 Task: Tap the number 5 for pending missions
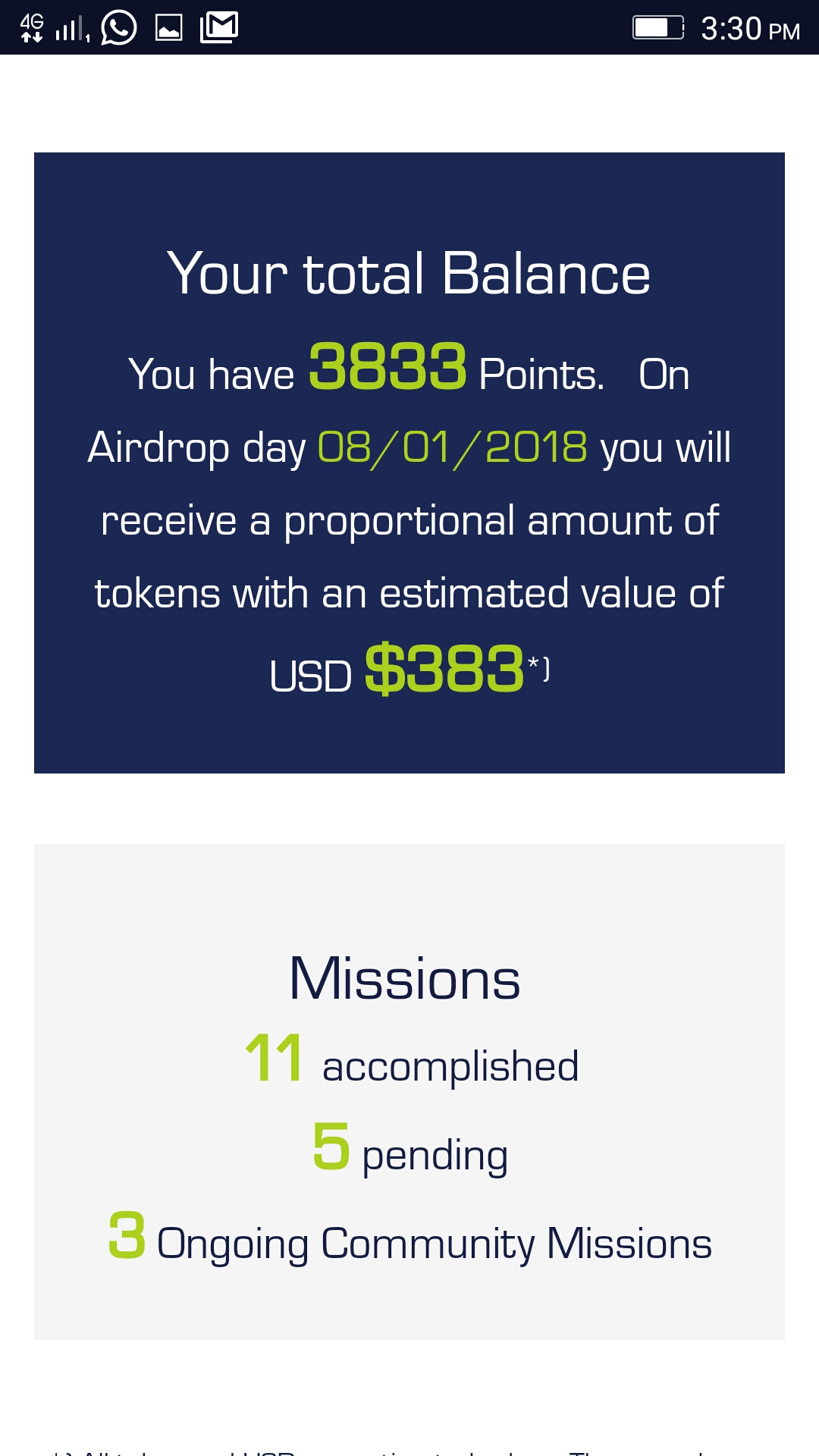[x=331, y=1147]
